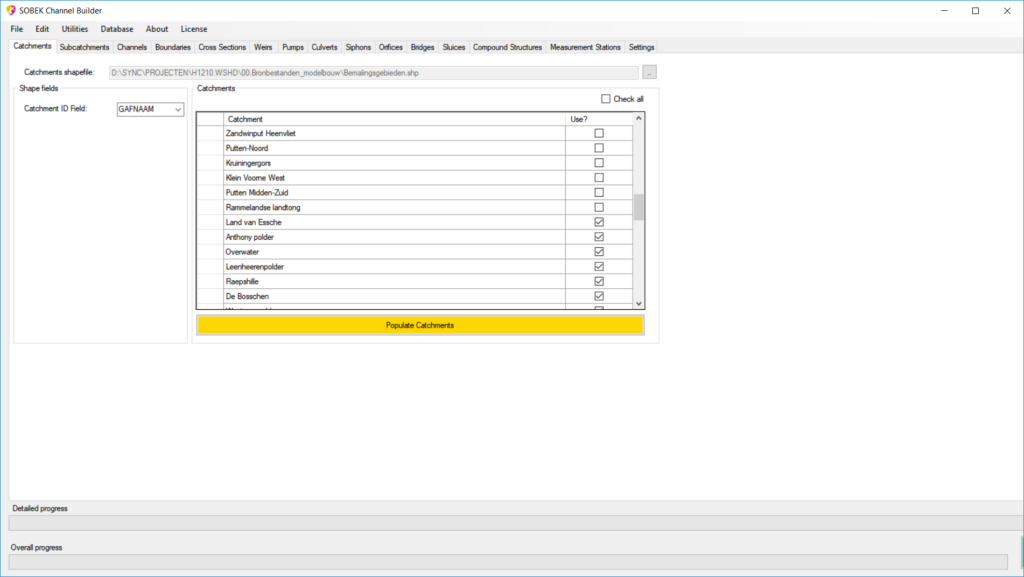Open the Settings tab

[x=641, y=47]
